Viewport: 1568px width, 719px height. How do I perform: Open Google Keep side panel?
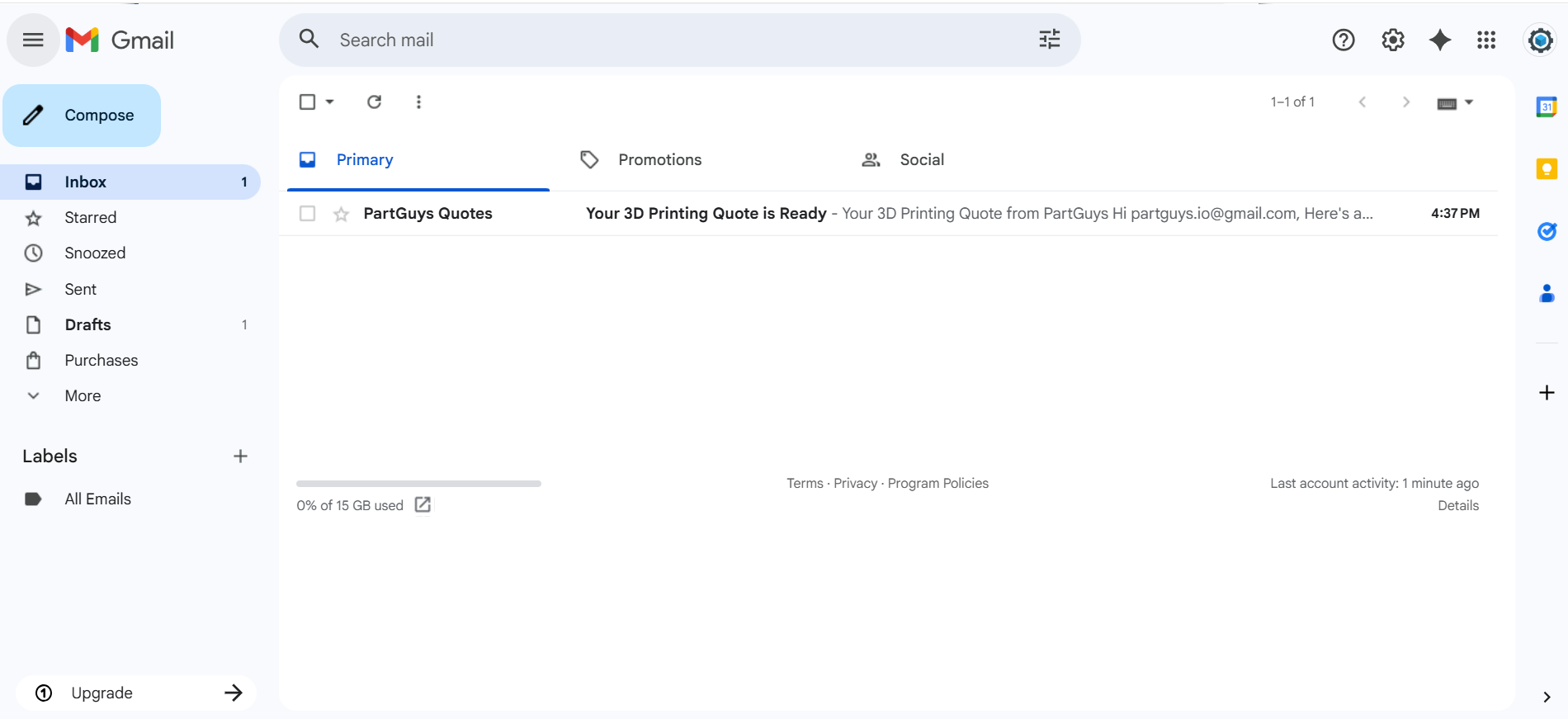click(1547, 169)
